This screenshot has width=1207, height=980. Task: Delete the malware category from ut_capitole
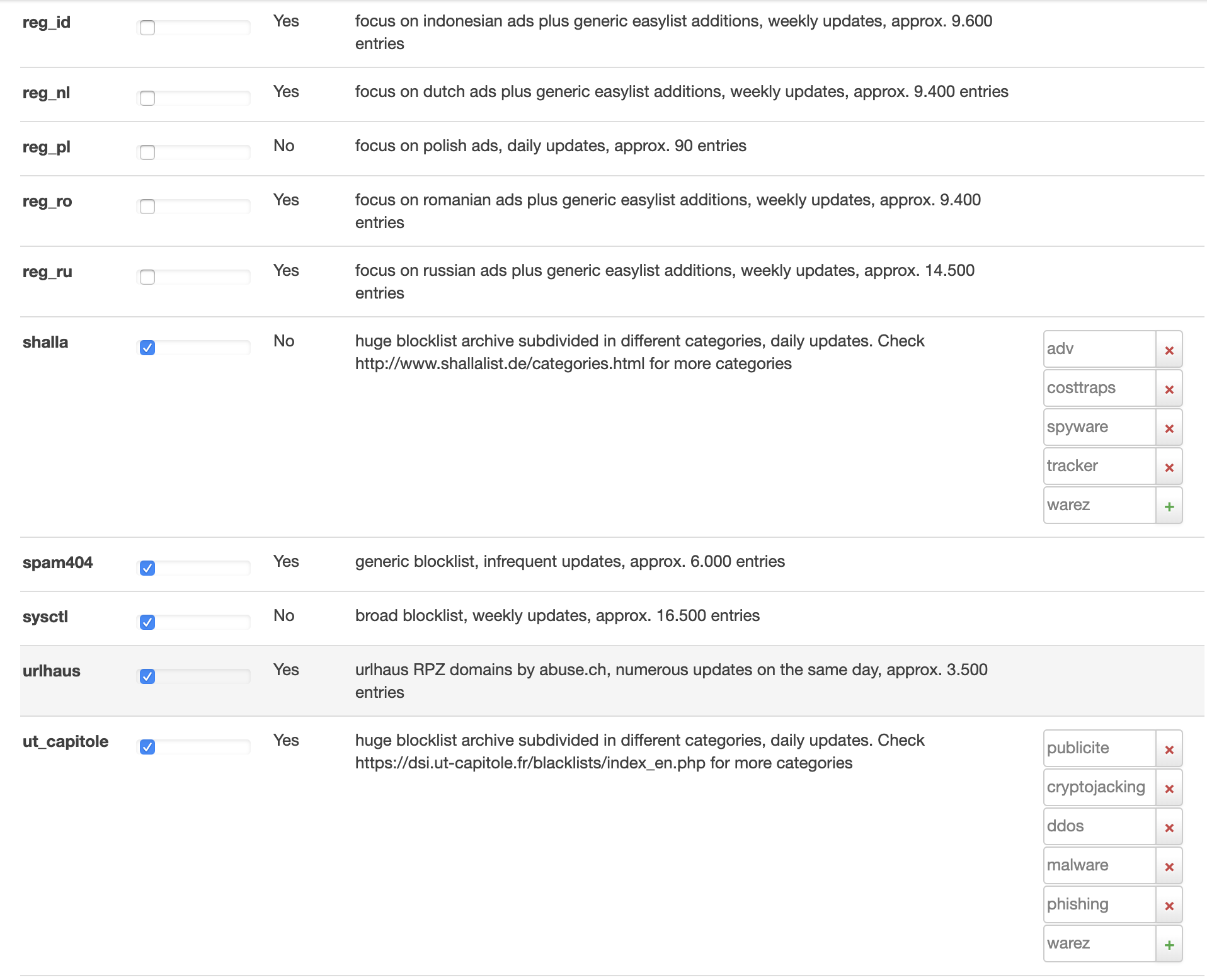pos(1169,867)
